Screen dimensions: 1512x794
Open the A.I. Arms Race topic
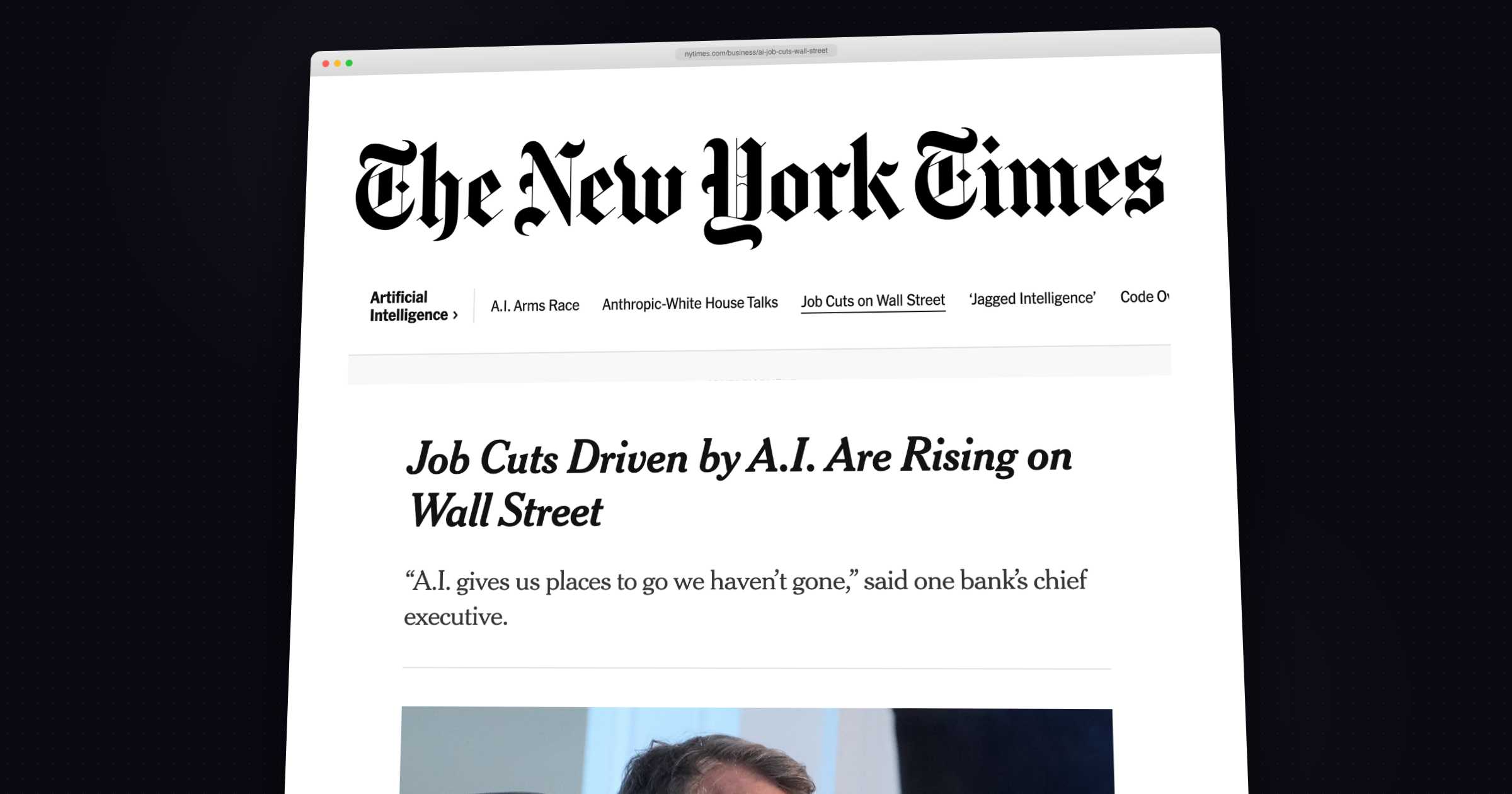pyautogui.click(x=535, y=306)
